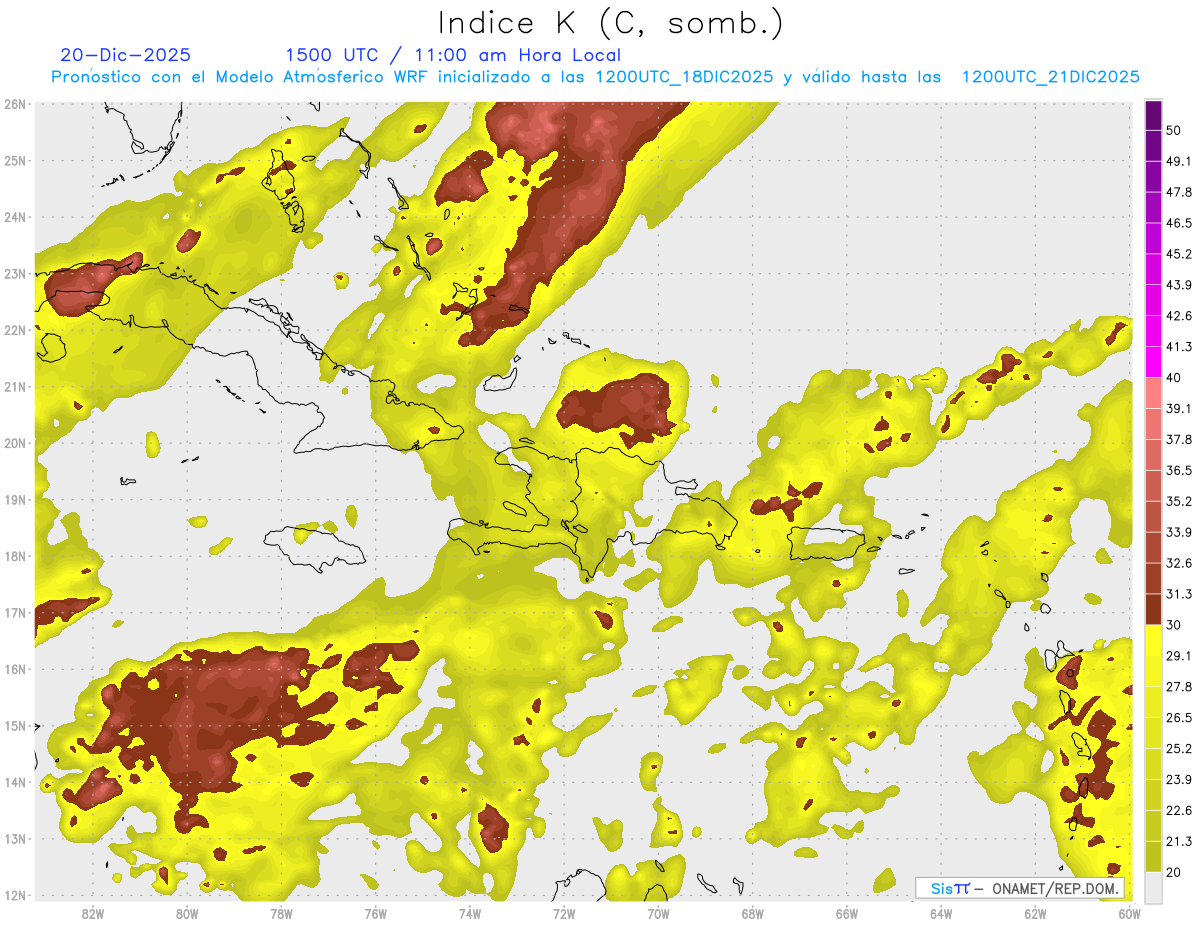Pick the dark purple swatch atop colorbar

[x=1153, y=116]
